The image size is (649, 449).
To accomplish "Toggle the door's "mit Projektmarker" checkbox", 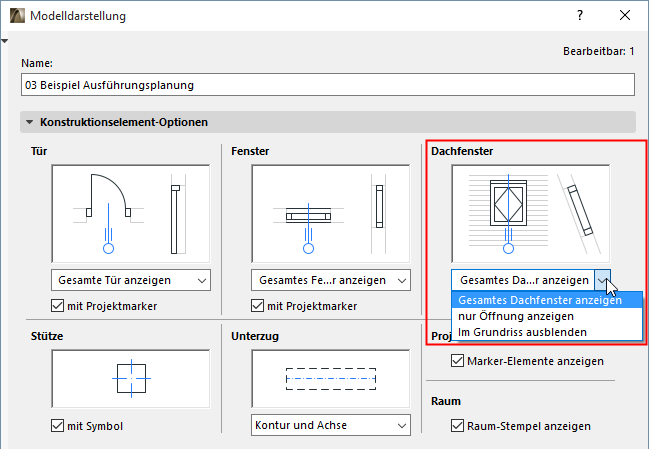I will (x=58, y=306).
